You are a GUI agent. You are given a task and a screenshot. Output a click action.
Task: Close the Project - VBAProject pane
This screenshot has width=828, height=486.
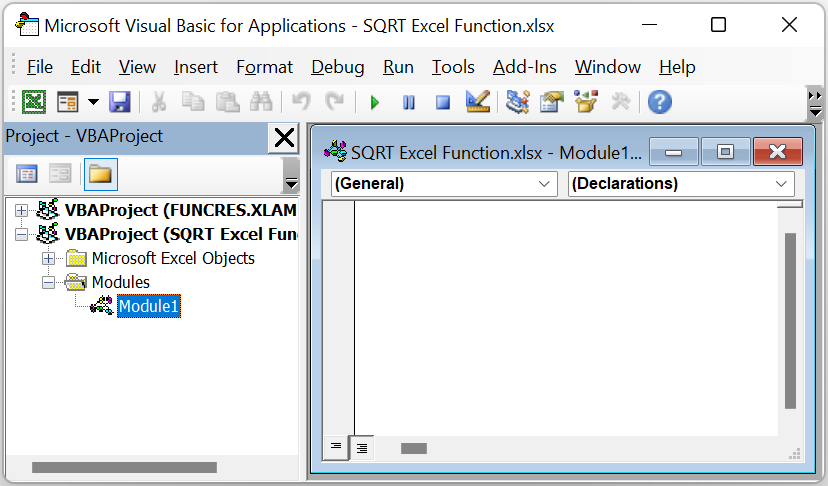(284, 138)
